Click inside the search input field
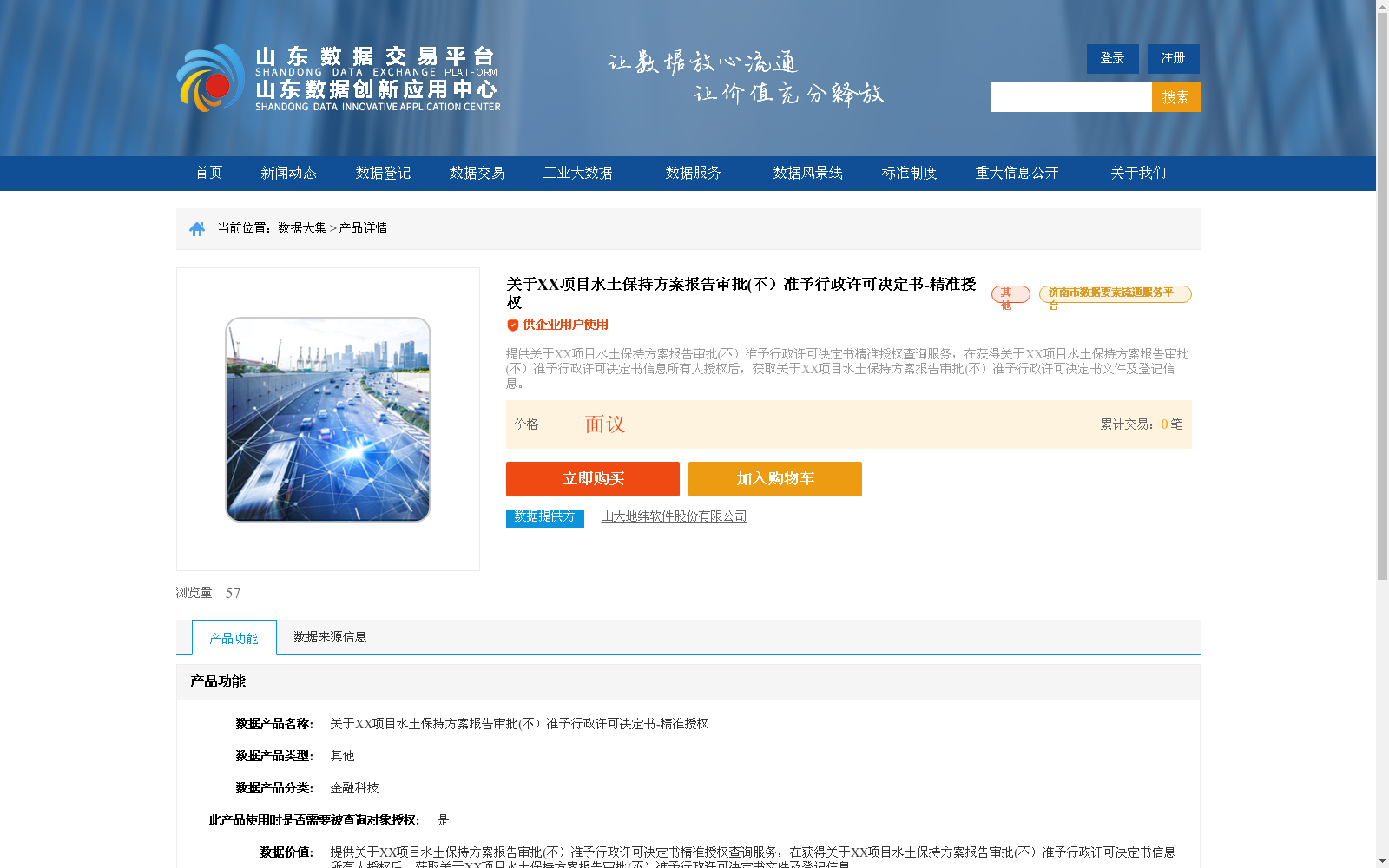The height and width of the screenshot is (868, 1389). 1070,96
